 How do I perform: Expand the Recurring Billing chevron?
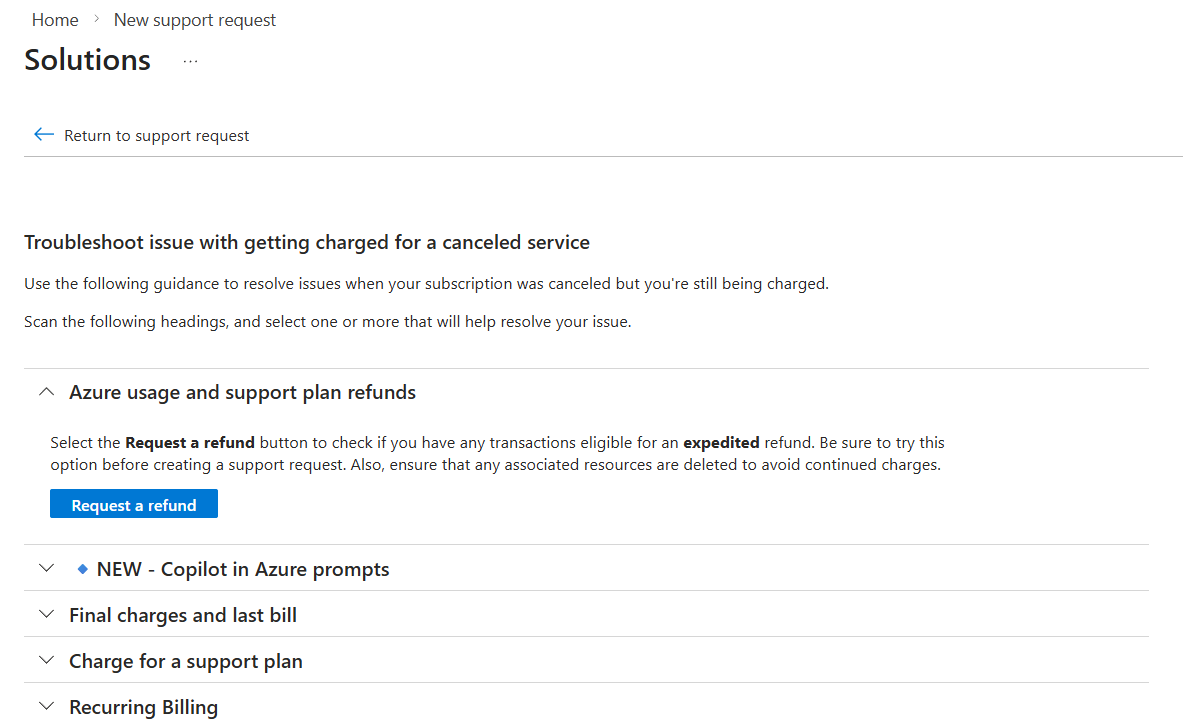pos(46,707)
